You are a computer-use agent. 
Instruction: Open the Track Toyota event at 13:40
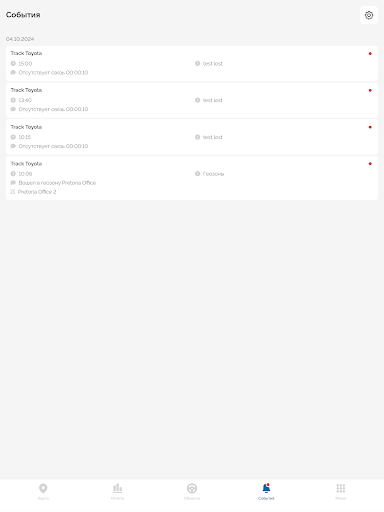point(192,100)
